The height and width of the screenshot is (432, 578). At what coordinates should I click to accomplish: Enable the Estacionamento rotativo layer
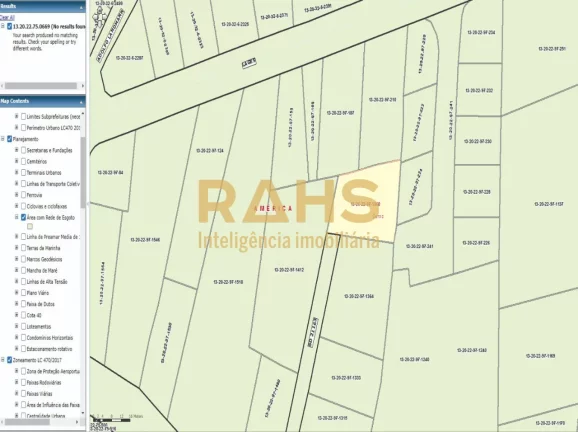click(24, 349)
